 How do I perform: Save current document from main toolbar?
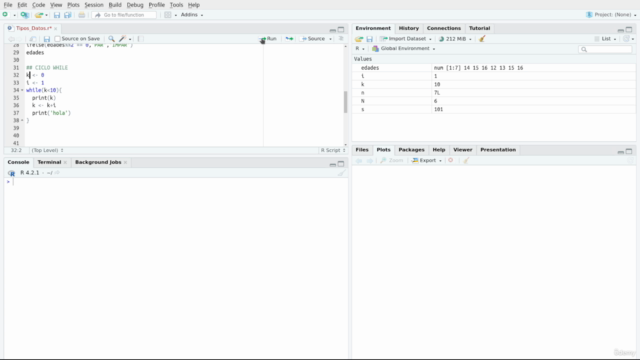click(x=57, y=15)
